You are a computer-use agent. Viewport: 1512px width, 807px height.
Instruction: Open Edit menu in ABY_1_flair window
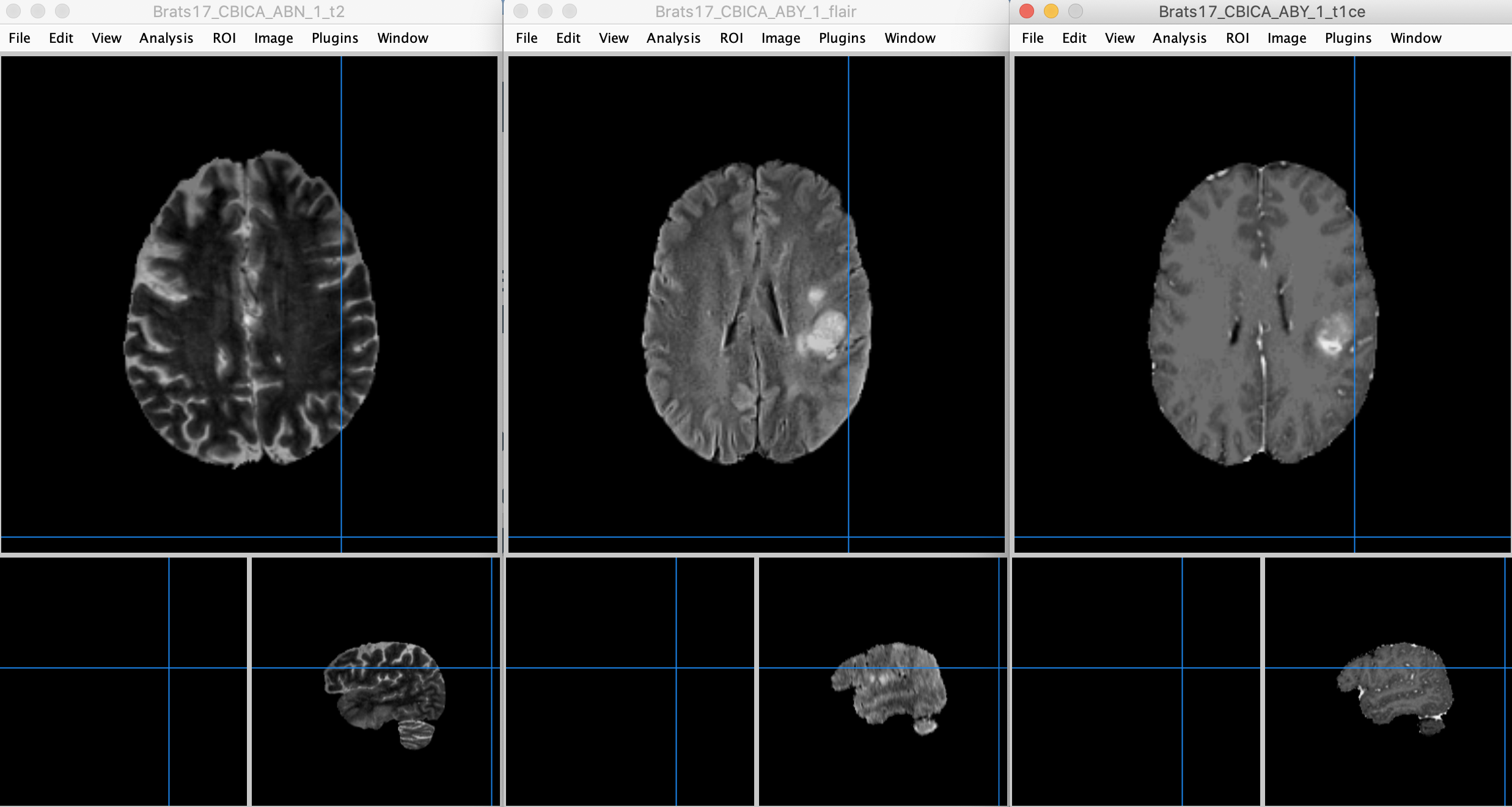[x=568, y=38]
